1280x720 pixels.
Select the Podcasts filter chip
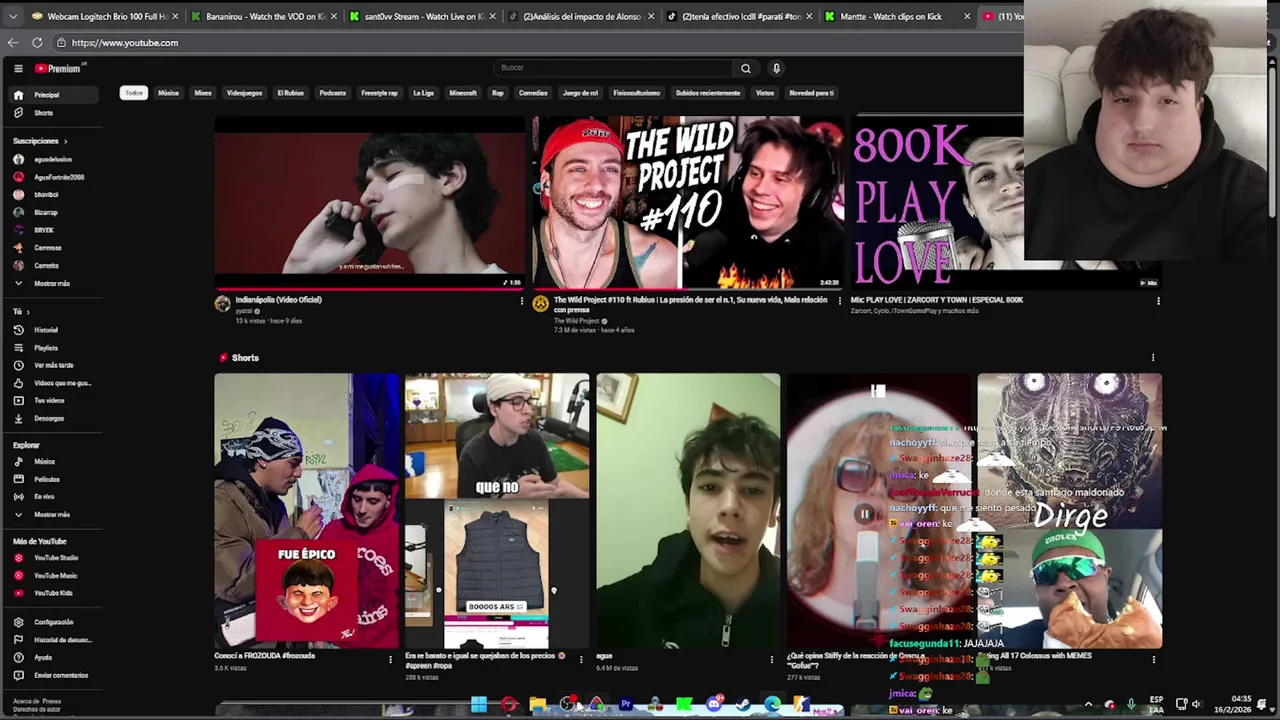pos(332,93)
